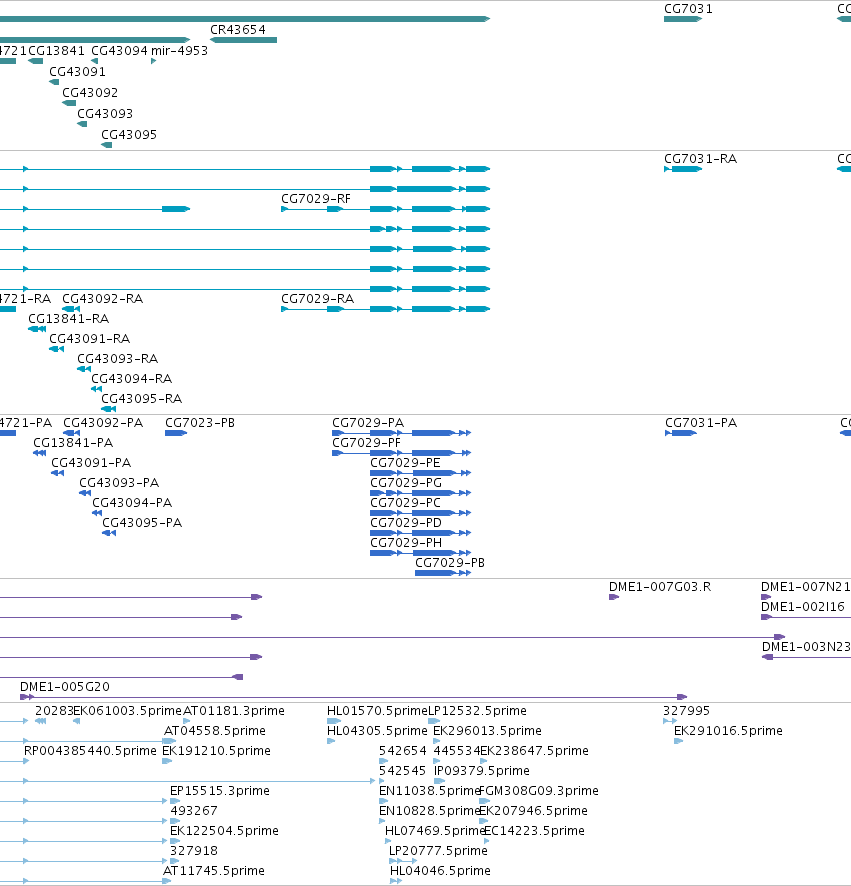Click the CG7029-RF transcript label
This screenshot has height=886, width=851.
pos(316,199)
